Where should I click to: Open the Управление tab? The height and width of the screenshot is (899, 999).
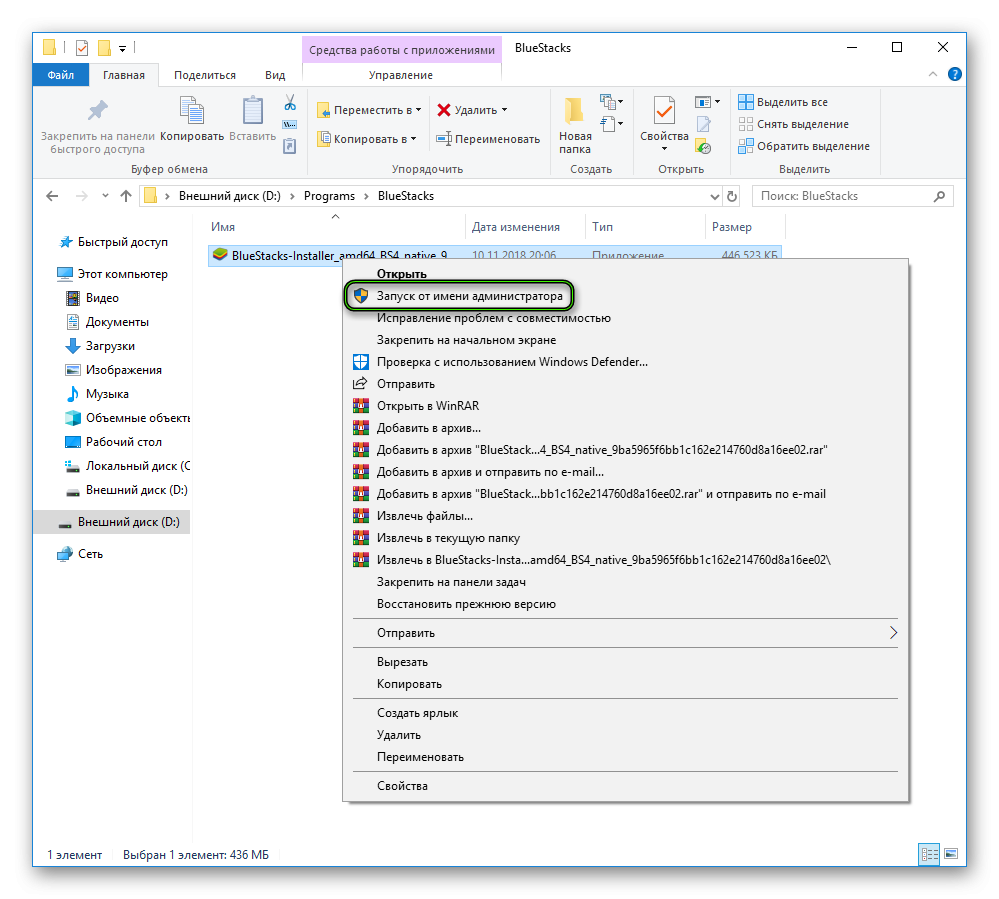[401, 75]
